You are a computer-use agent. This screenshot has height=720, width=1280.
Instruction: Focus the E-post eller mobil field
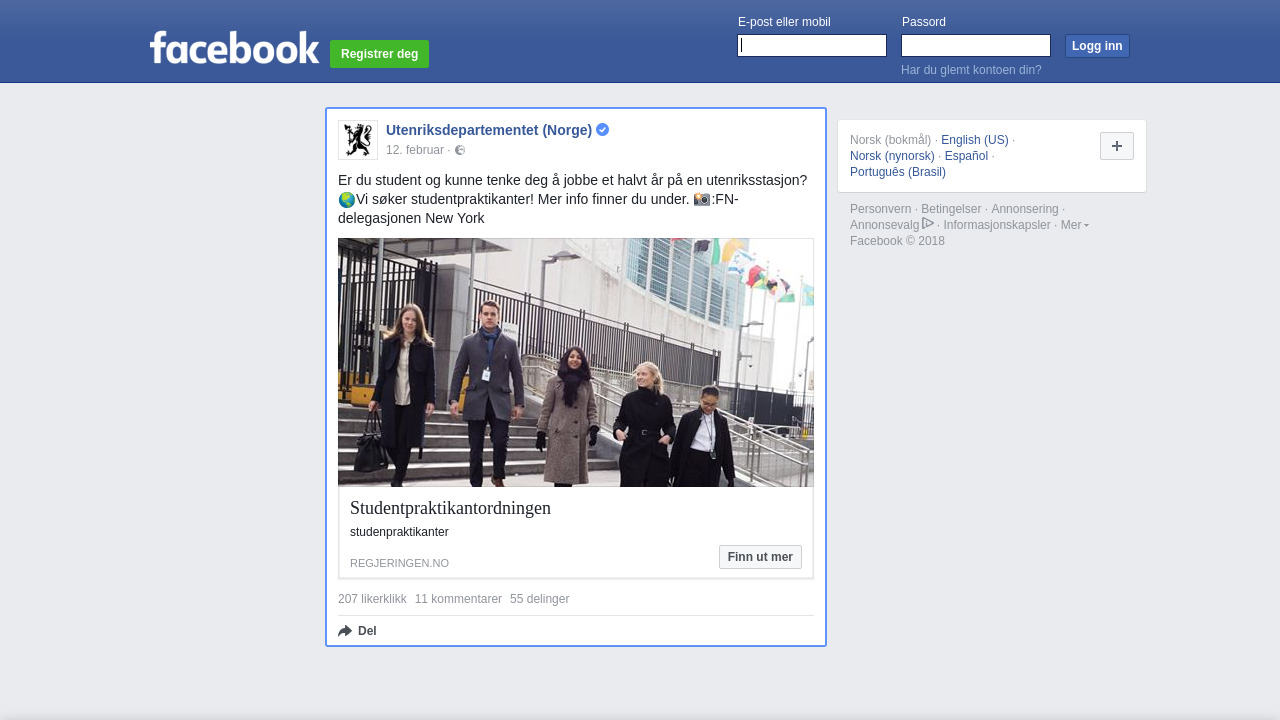coord(811,46)
